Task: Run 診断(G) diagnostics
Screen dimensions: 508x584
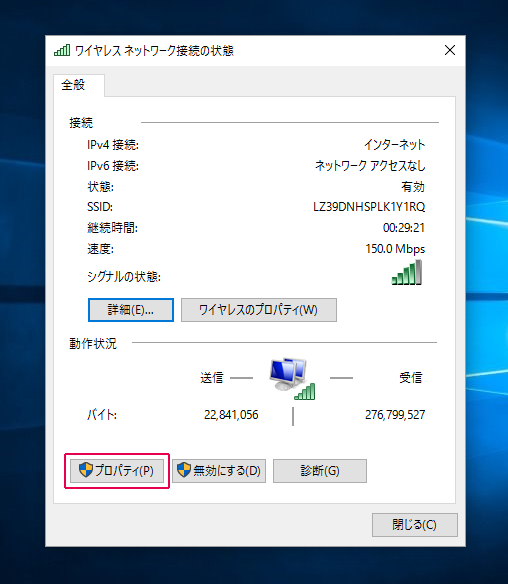Action: pyautogui.click(x=320, y=471)
